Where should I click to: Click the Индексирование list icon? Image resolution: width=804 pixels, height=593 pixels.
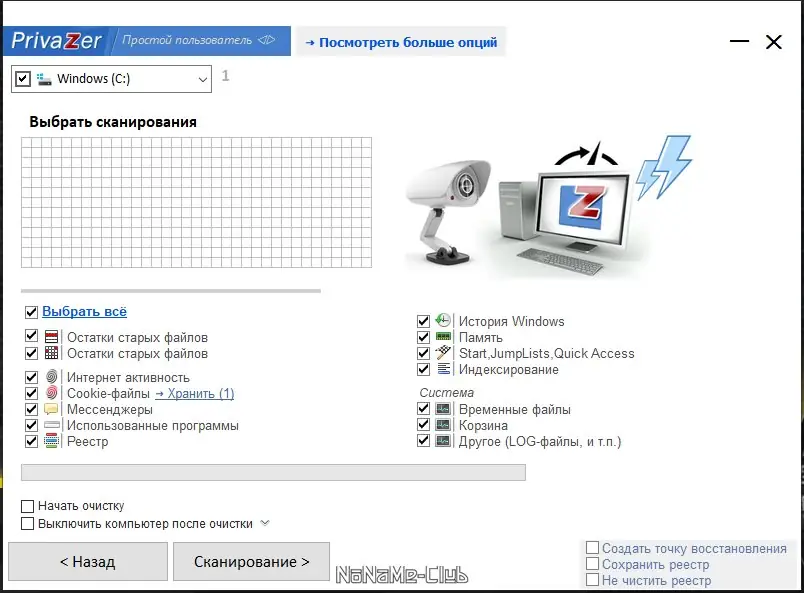pos(443,368)
